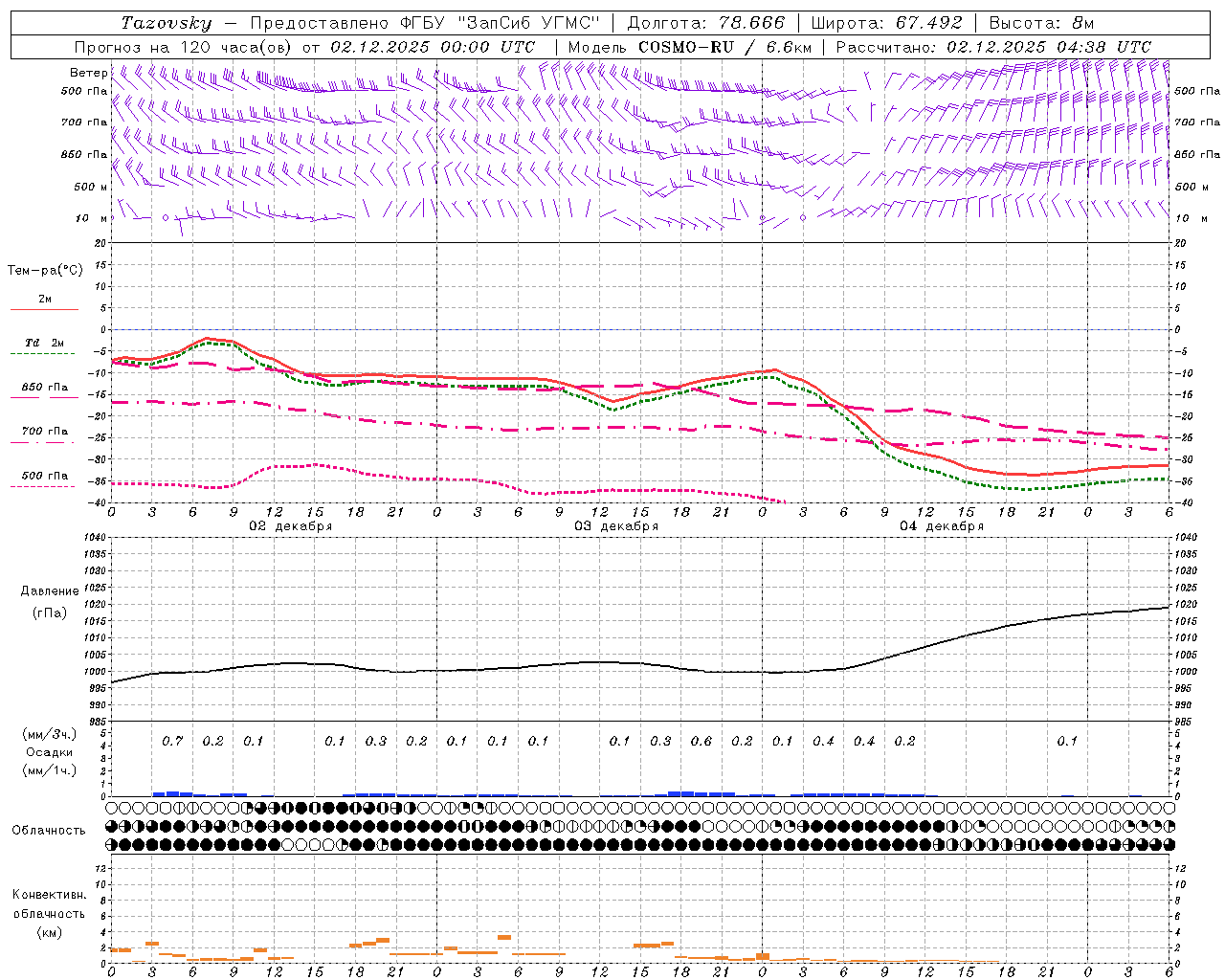Click the "700 гПа" temperature legend entry

[44, 432]
